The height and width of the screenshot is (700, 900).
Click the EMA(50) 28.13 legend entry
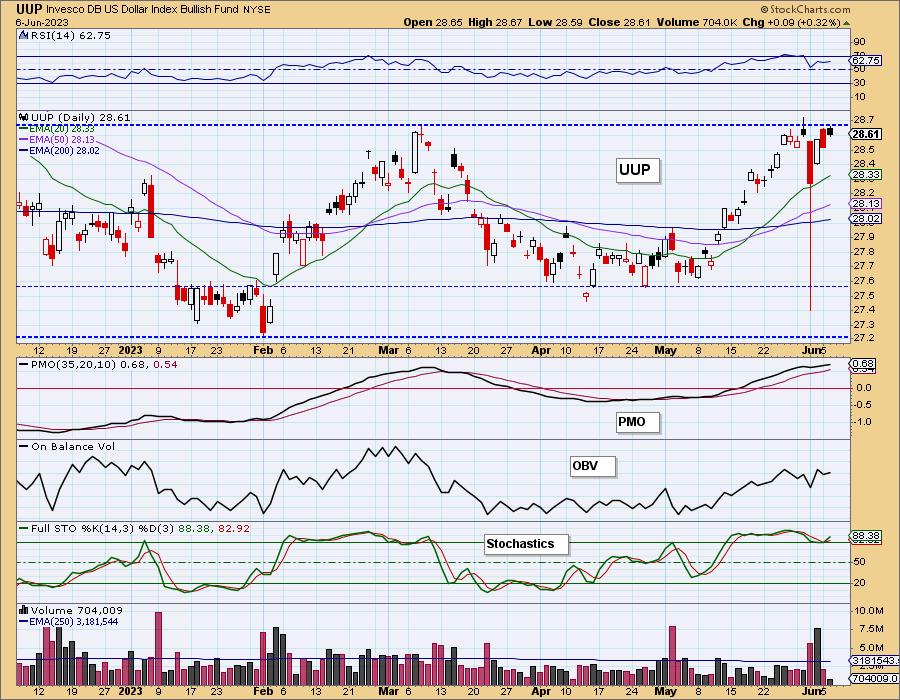(x=57, y=139)
